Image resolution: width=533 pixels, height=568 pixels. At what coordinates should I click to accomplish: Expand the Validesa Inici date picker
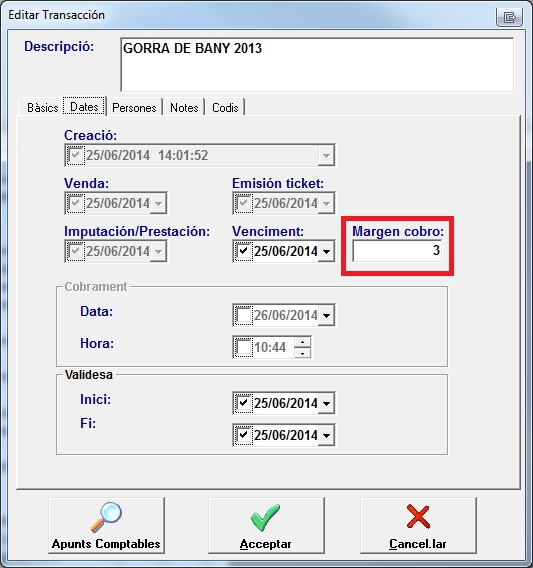point(326,403)
